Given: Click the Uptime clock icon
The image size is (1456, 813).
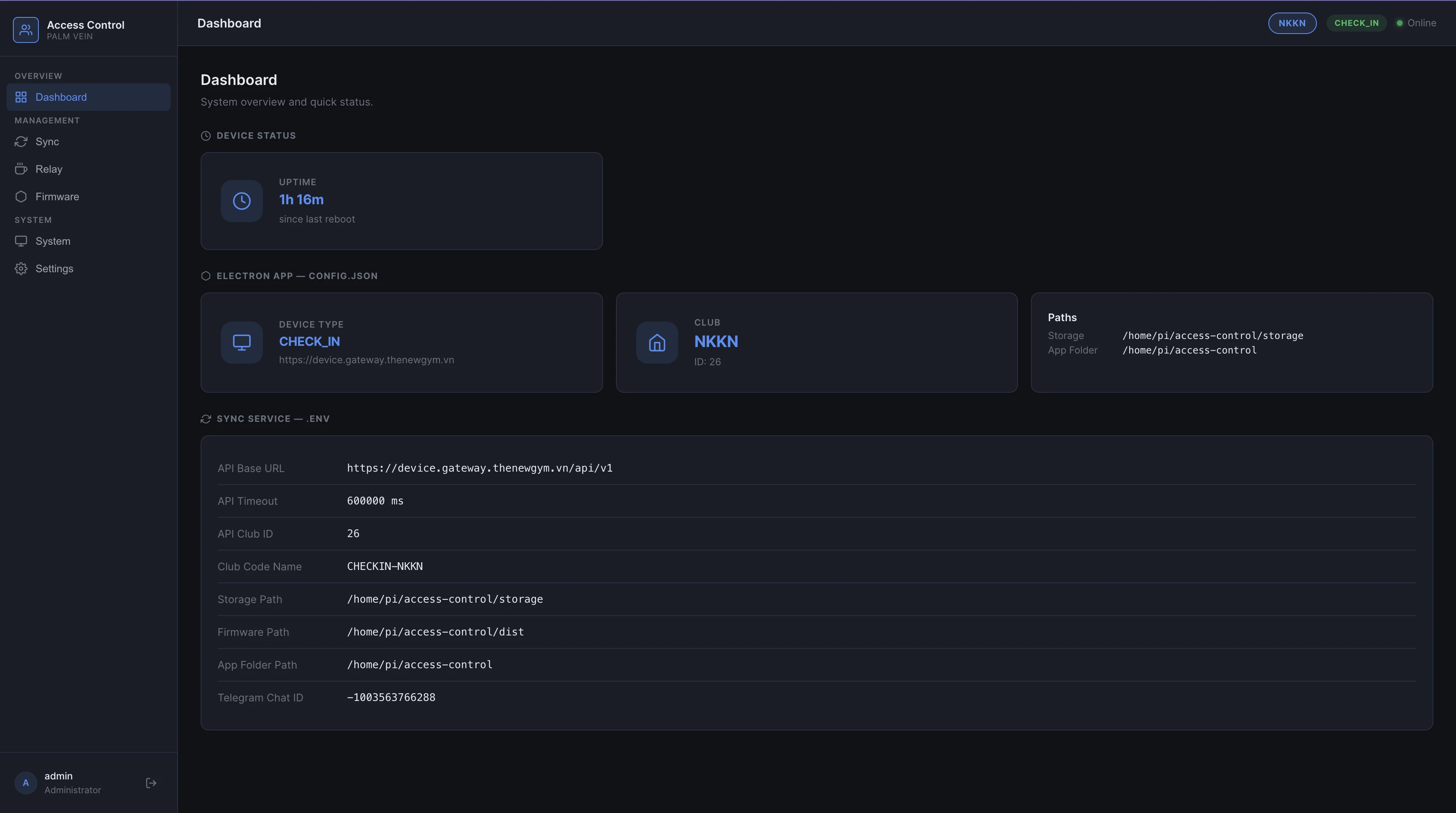Looking at the screenshot, I should point(242,201).
